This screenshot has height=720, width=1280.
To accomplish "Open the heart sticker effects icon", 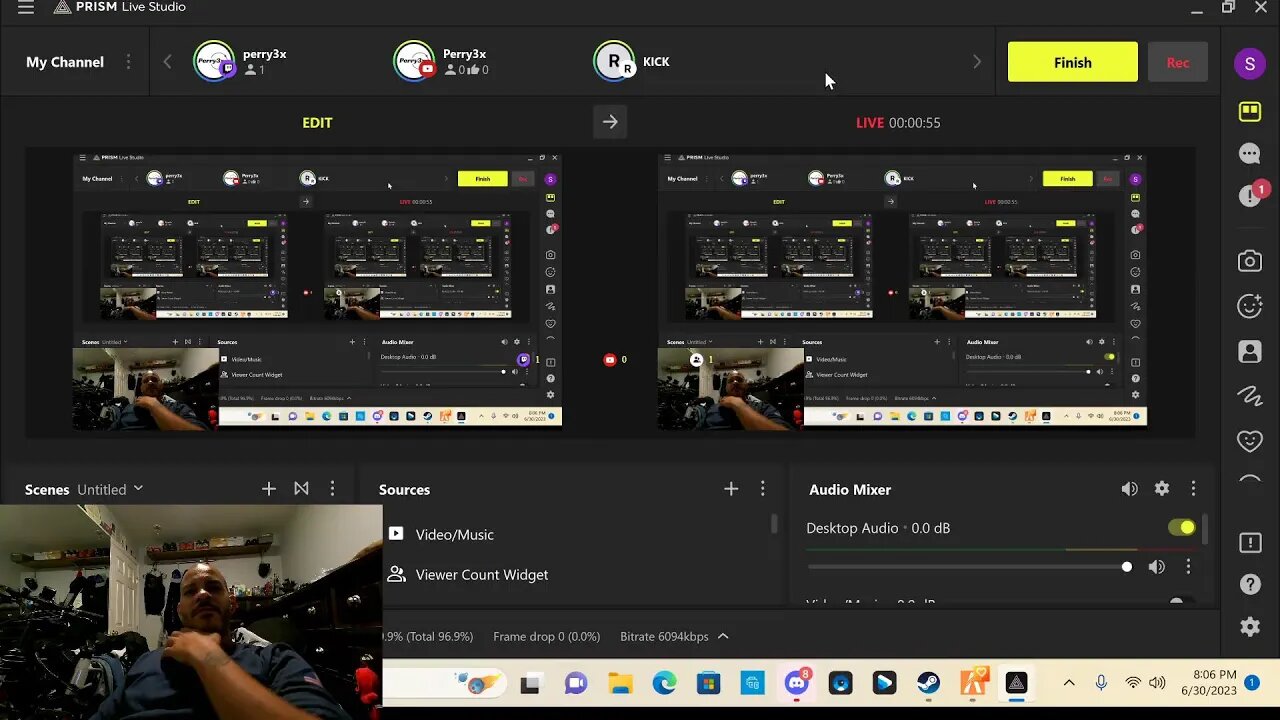I will (1249, 440).
